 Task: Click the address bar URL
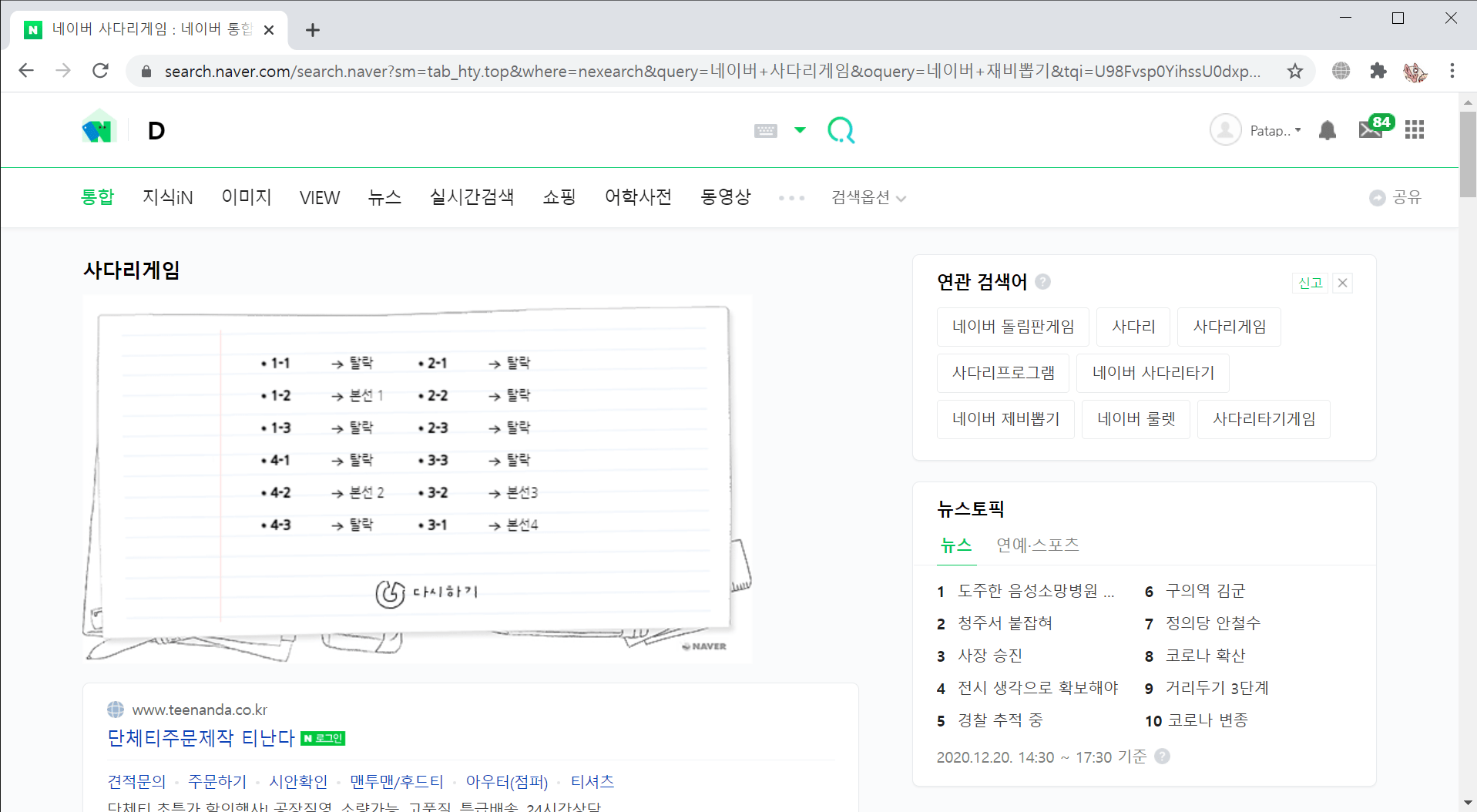point(713,71)
